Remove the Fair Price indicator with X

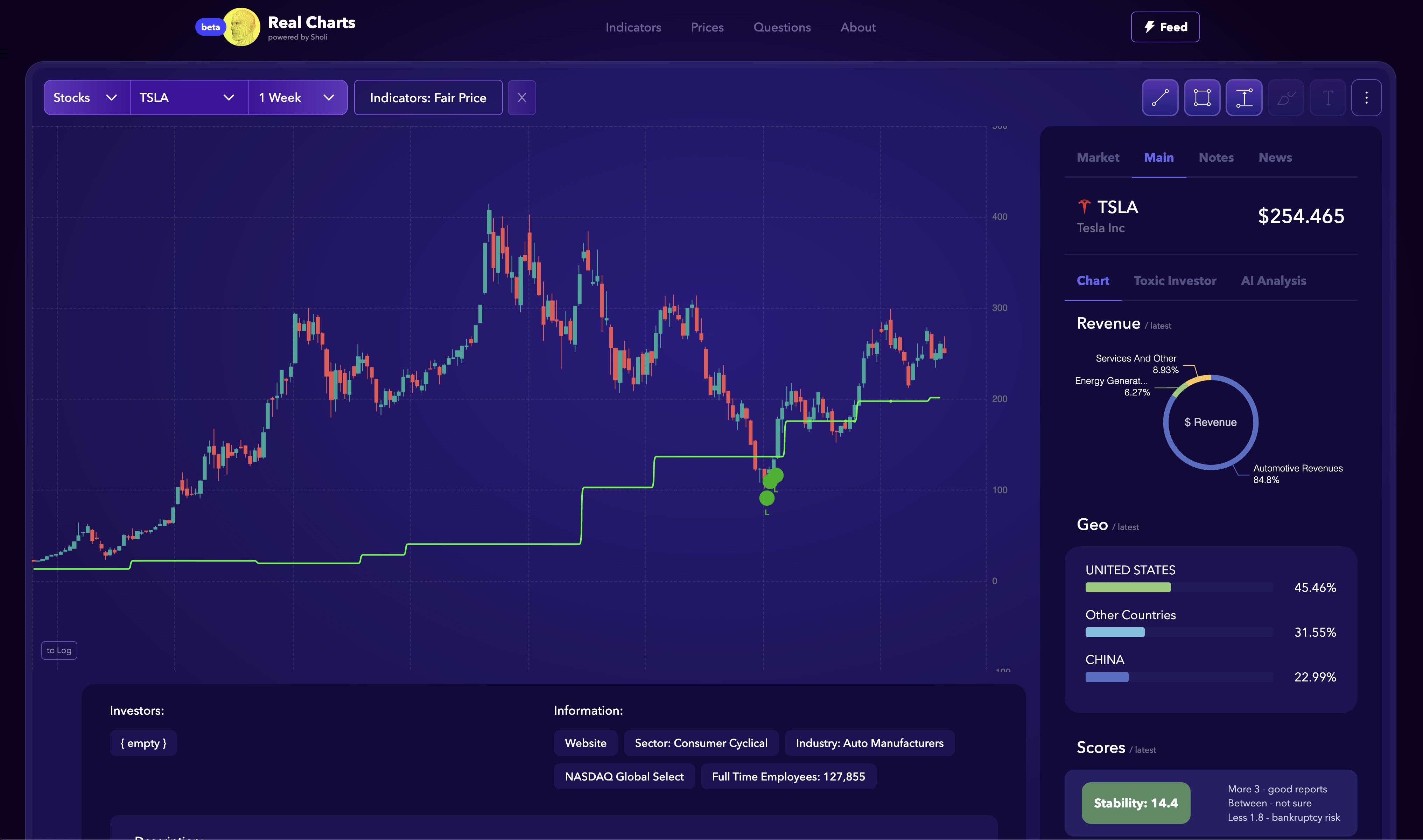[522, 98]
